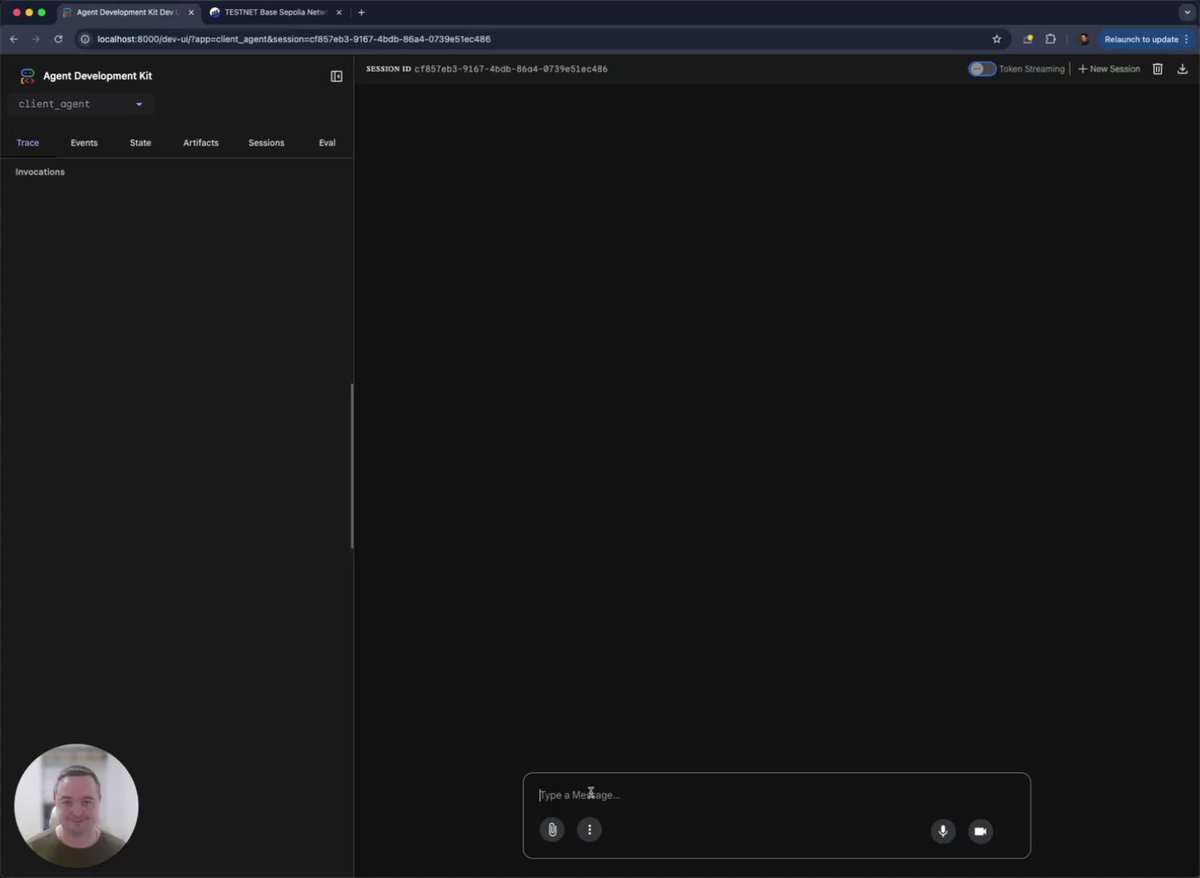Switch to the Events tab
The height and width of the screenshot is (878, 1200).
pyautogui.click(x=83, y=142)
